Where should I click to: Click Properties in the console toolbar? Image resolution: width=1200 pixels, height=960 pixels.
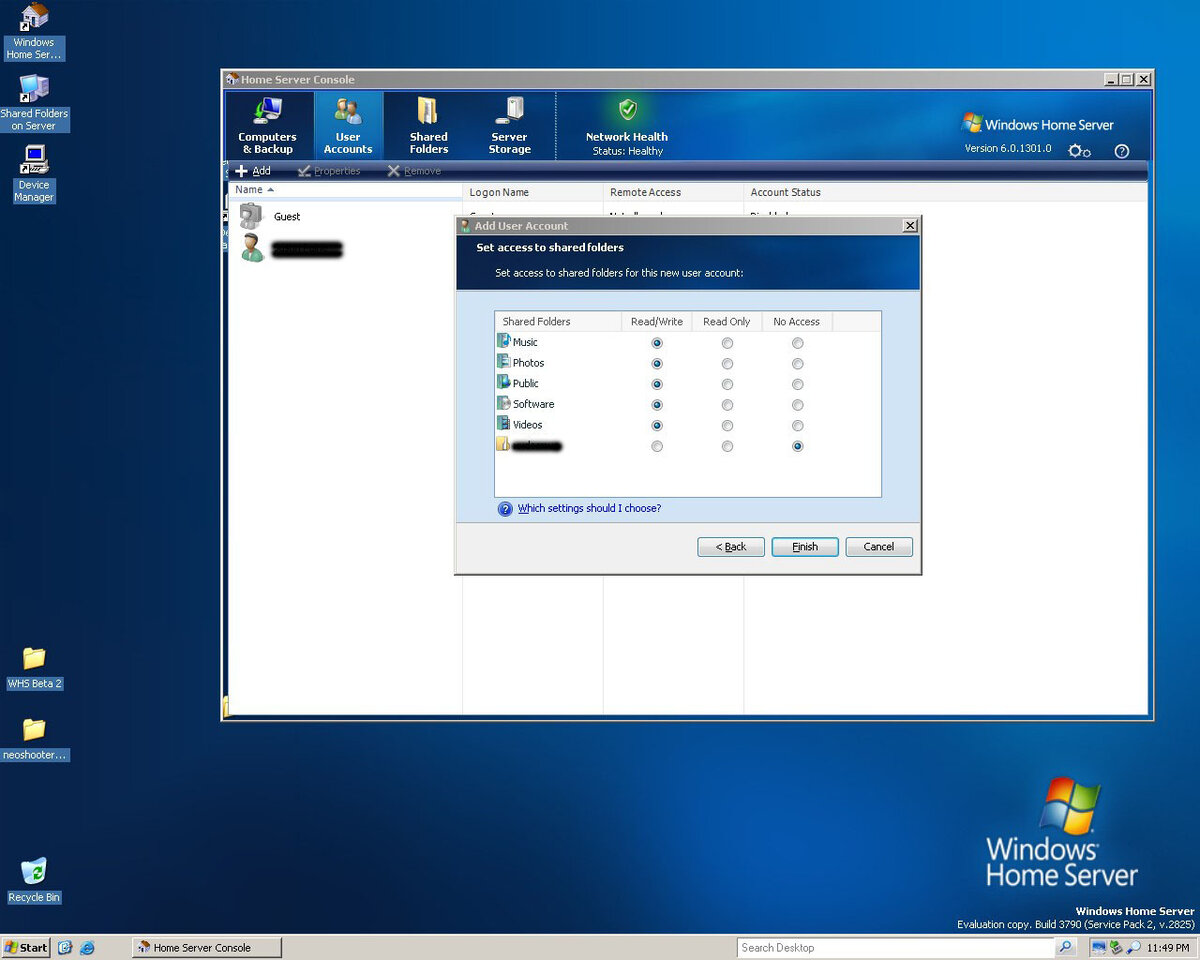pos(329,171)
